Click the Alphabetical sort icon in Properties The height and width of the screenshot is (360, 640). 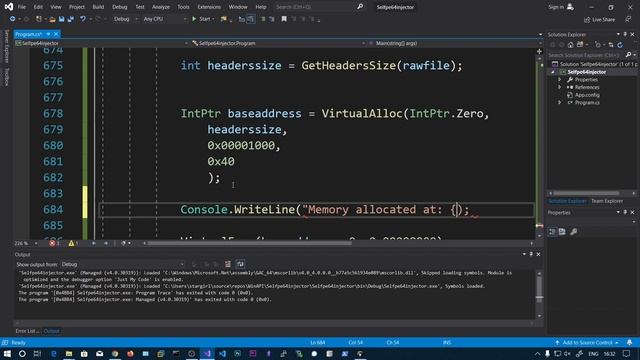click(562, 231)
